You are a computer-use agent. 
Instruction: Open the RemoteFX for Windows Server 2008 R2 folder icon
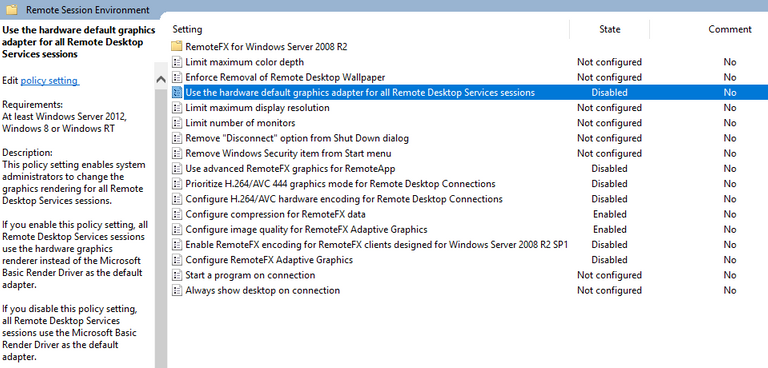(177, 47)
